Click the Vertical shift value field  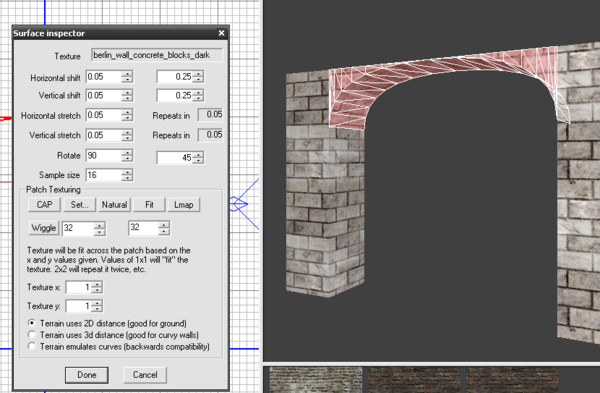coord(104,96)
